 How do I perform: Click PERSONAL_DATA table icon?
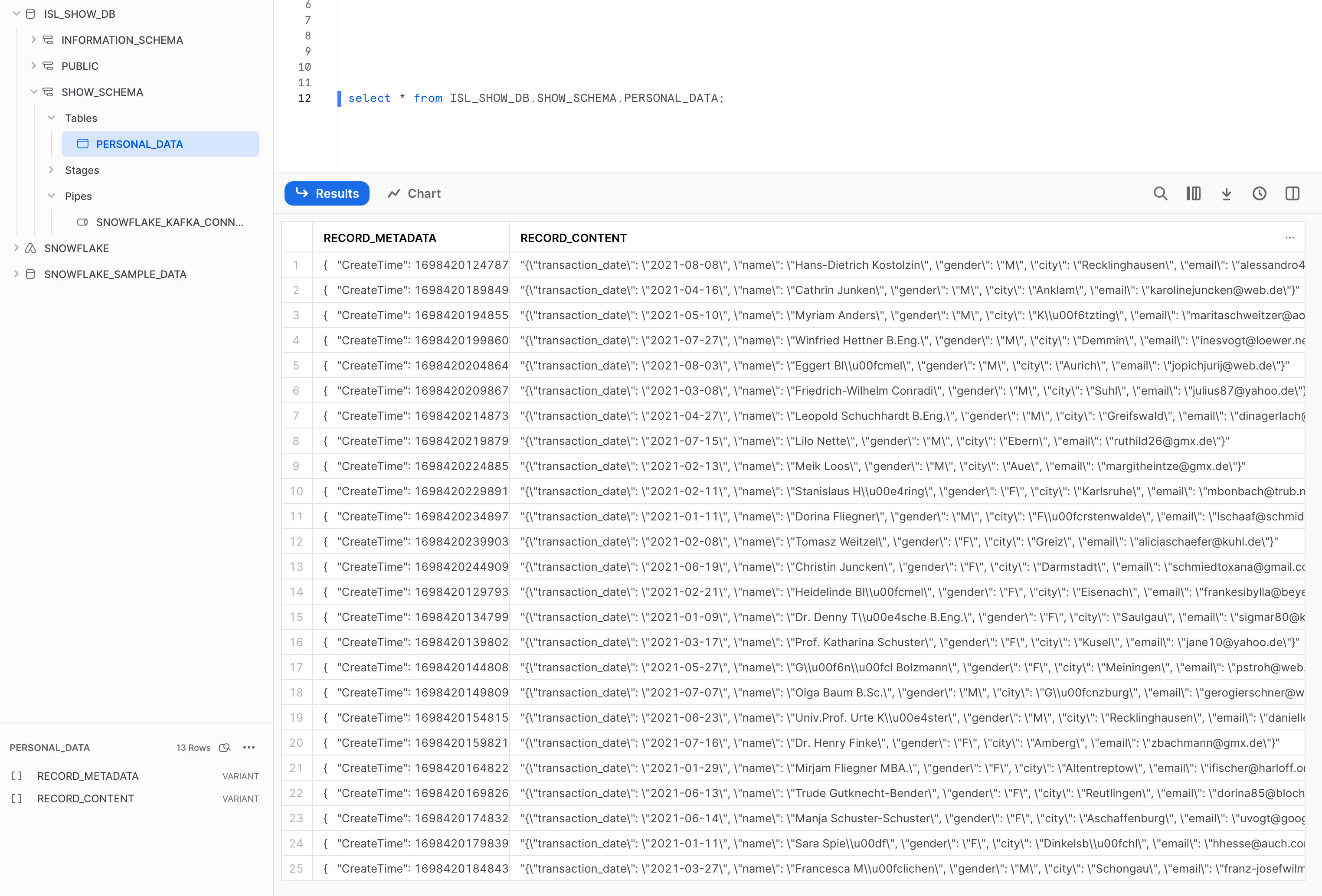83,144
